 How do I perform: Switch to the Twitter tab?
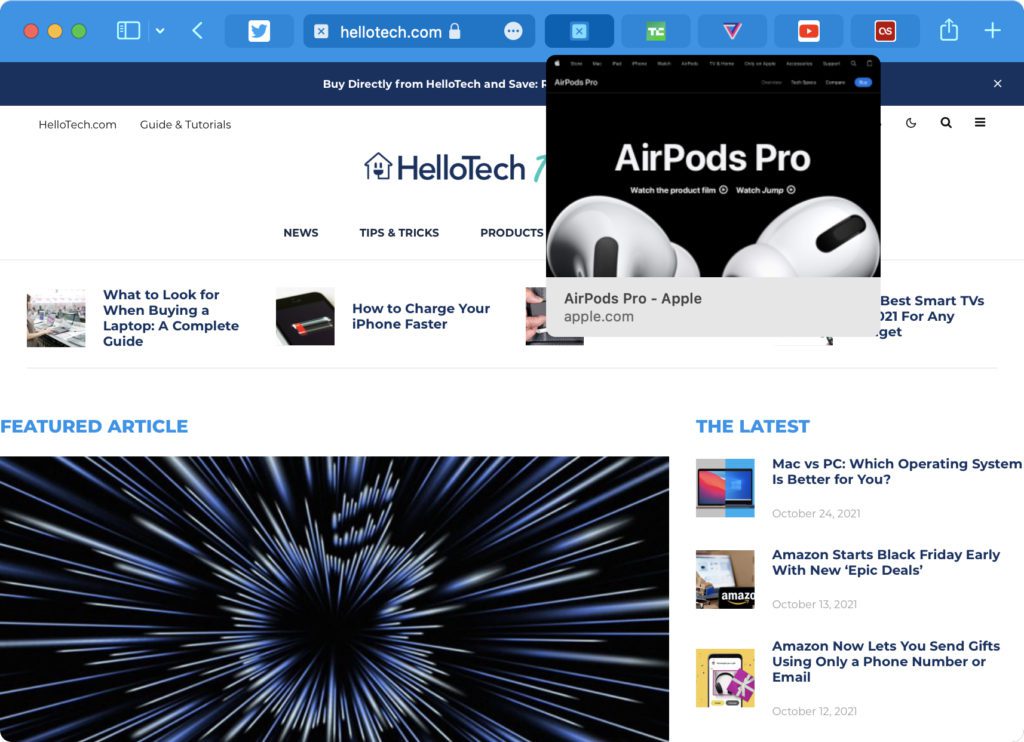coord(259,31)
